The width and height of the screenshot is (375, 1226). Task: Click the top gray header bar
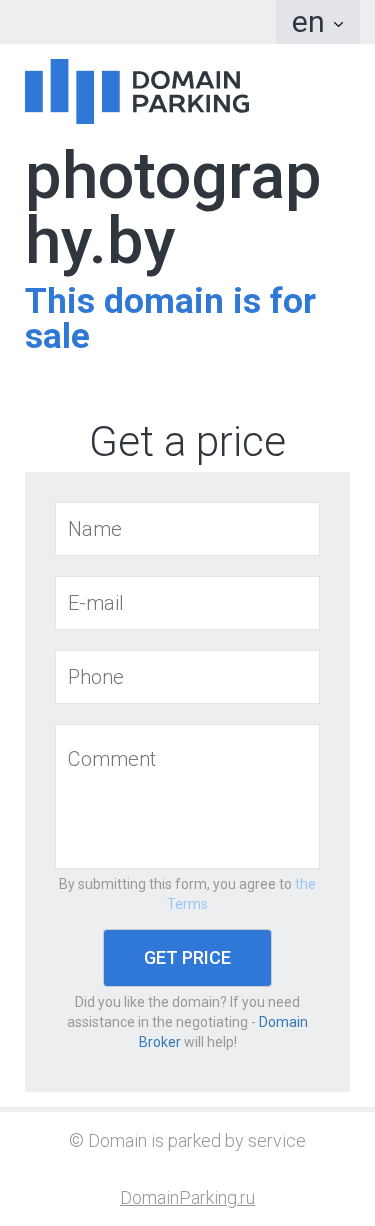point(138,22)
